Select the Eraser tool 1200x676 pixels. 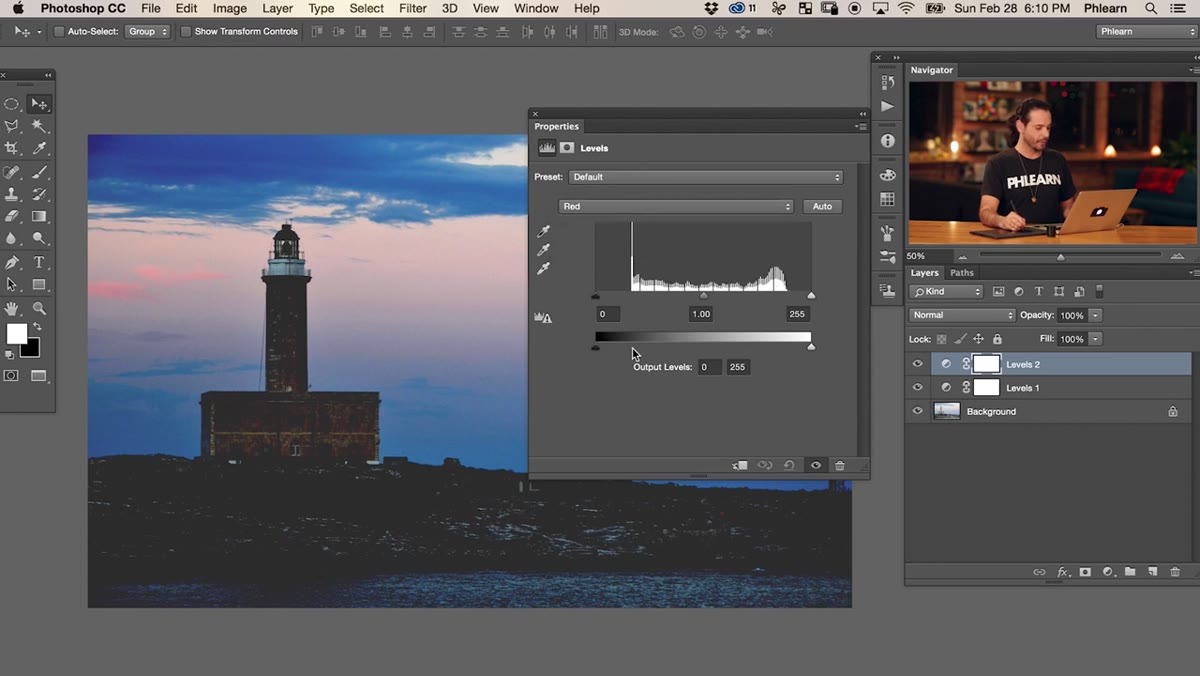(12, 216)
